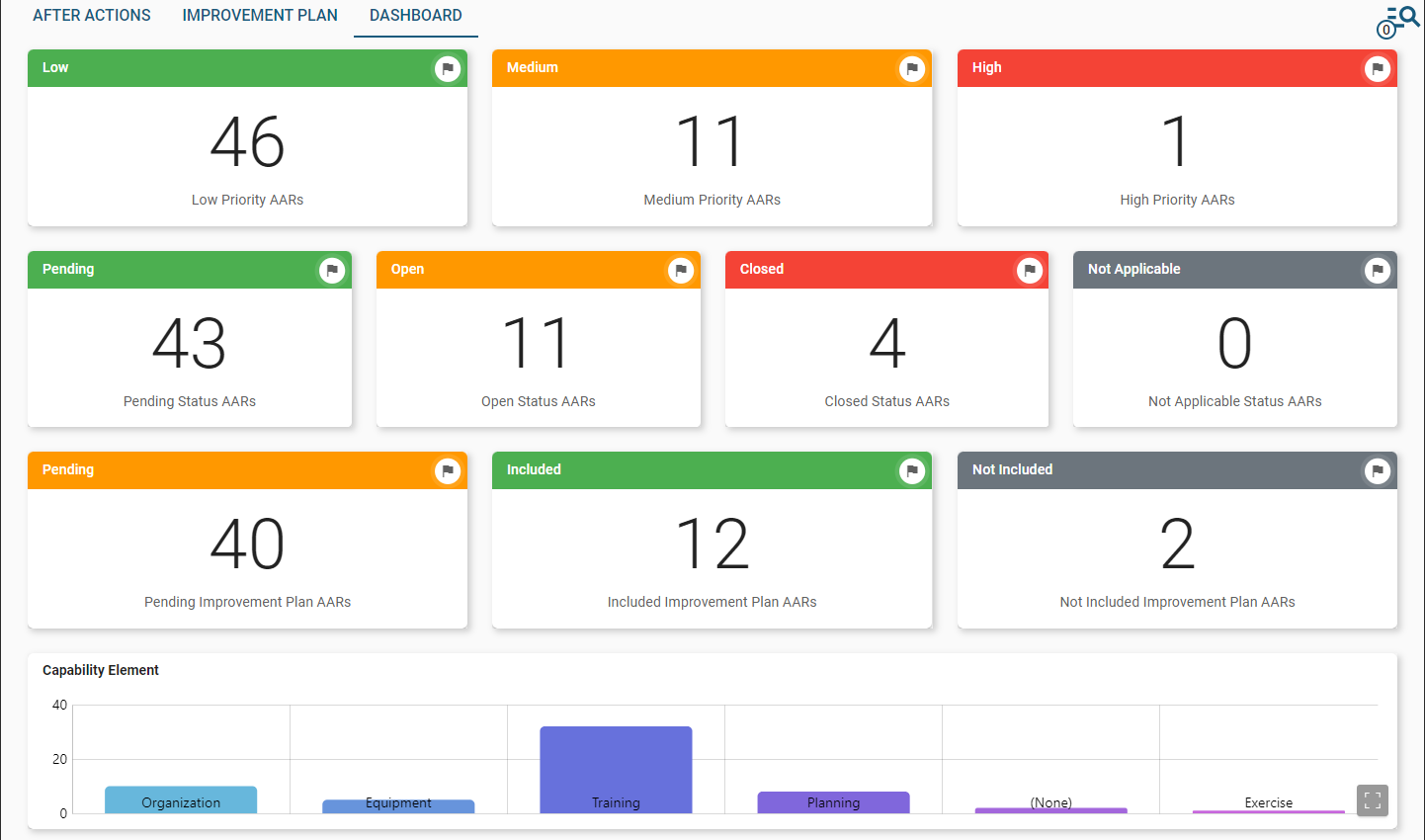This screenshot has height=840, width=1425.
Task: Expand the Capability Element chart to fullscreen
Action: 1372,800
